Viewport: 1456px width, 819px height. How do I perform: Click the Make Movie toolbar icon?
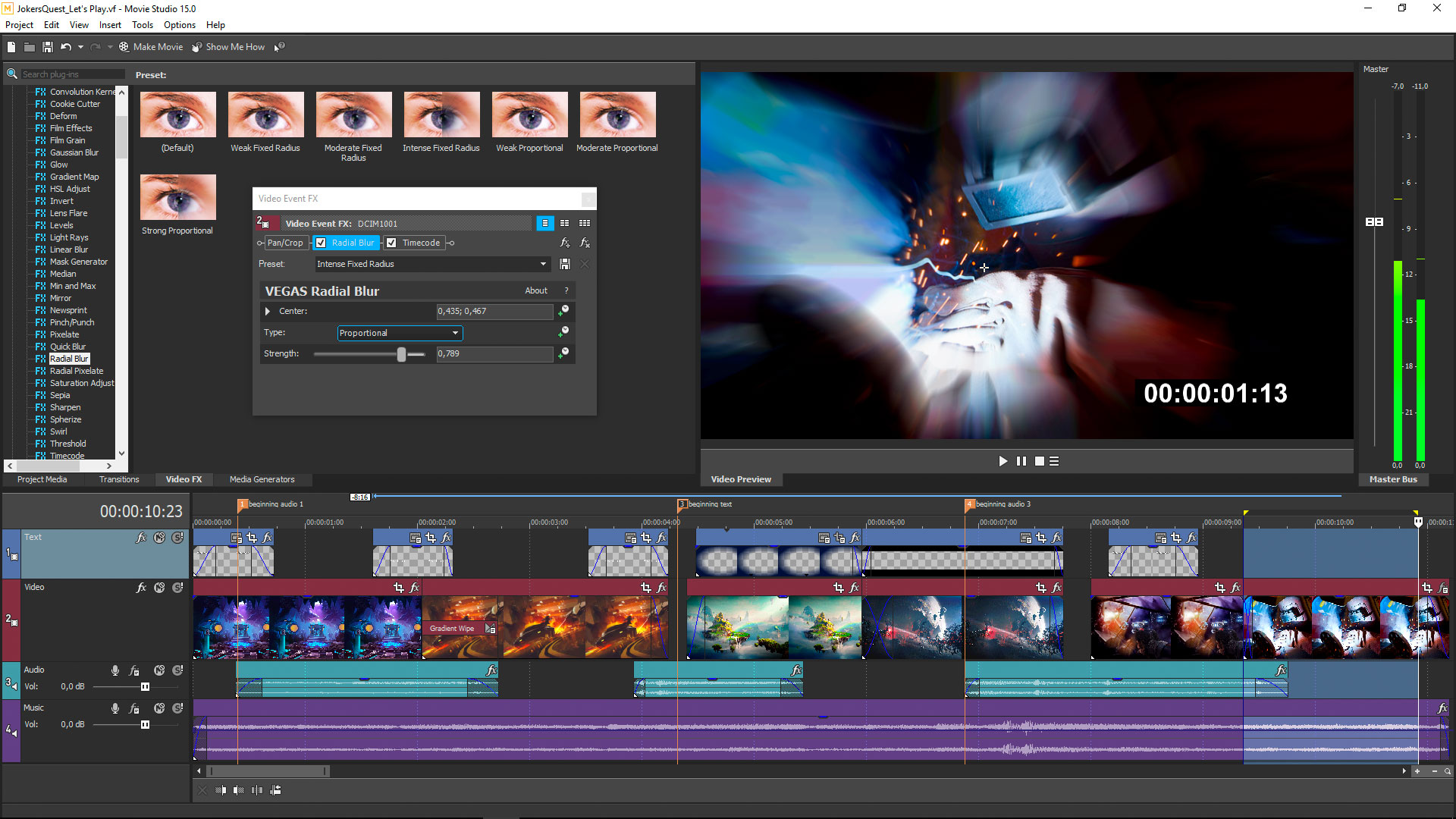pos(124,46)
